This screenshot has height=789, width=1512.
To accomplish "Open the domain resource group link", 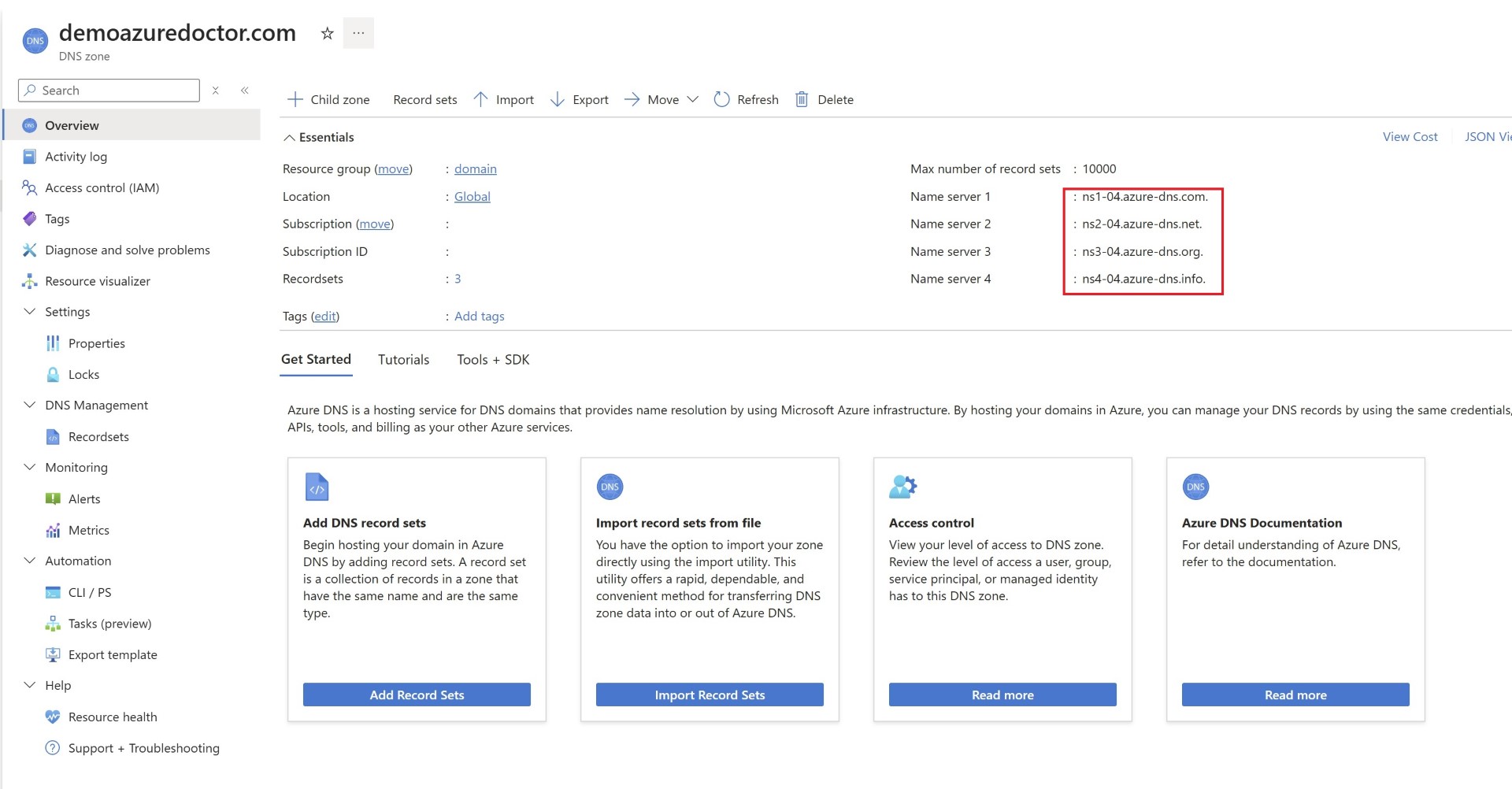I will click(476, 169).
